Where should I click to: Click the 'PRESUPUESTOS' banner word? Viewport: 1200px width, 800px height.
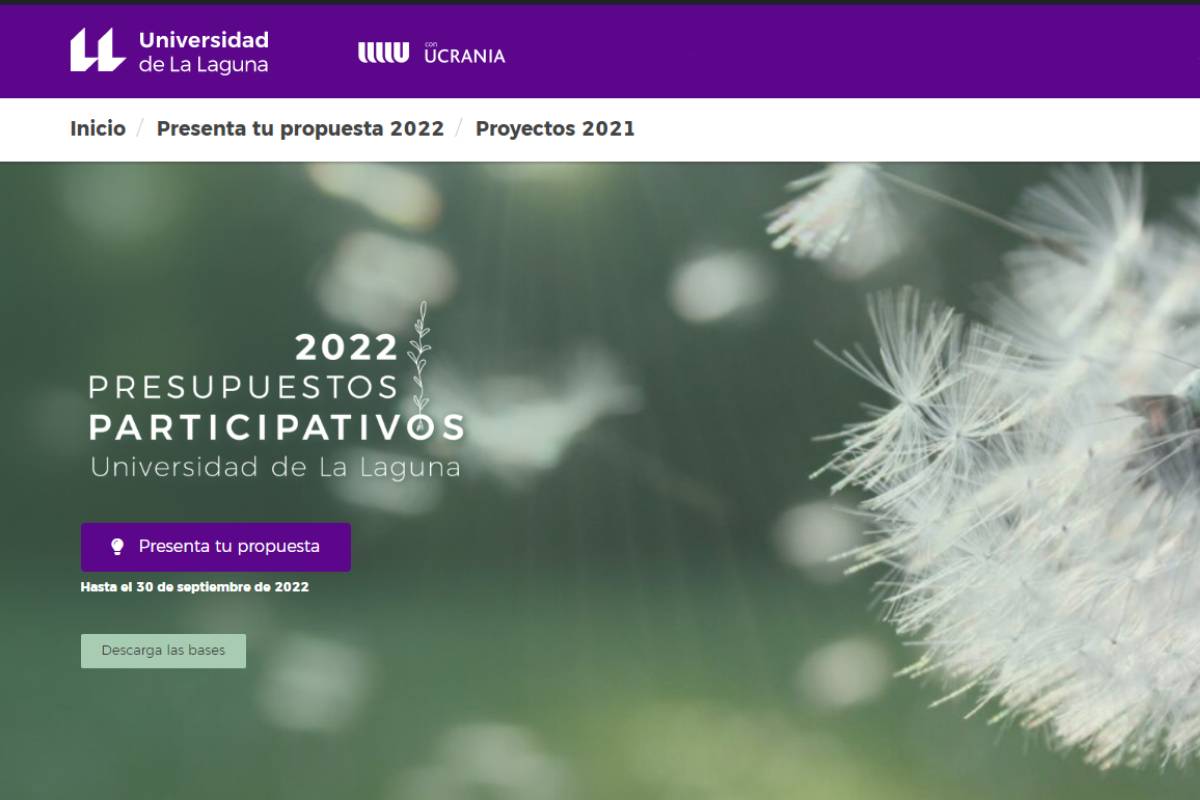click(x=243, y=386)
